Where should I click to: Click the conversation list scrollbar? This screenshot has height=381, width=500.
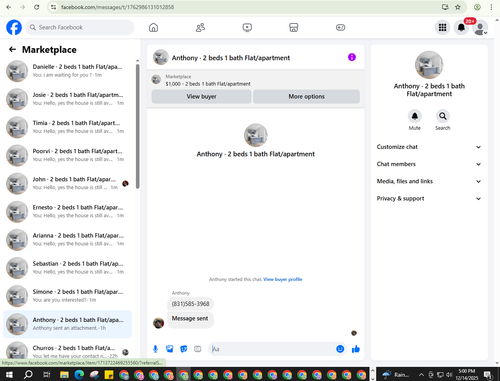point(138,127)
